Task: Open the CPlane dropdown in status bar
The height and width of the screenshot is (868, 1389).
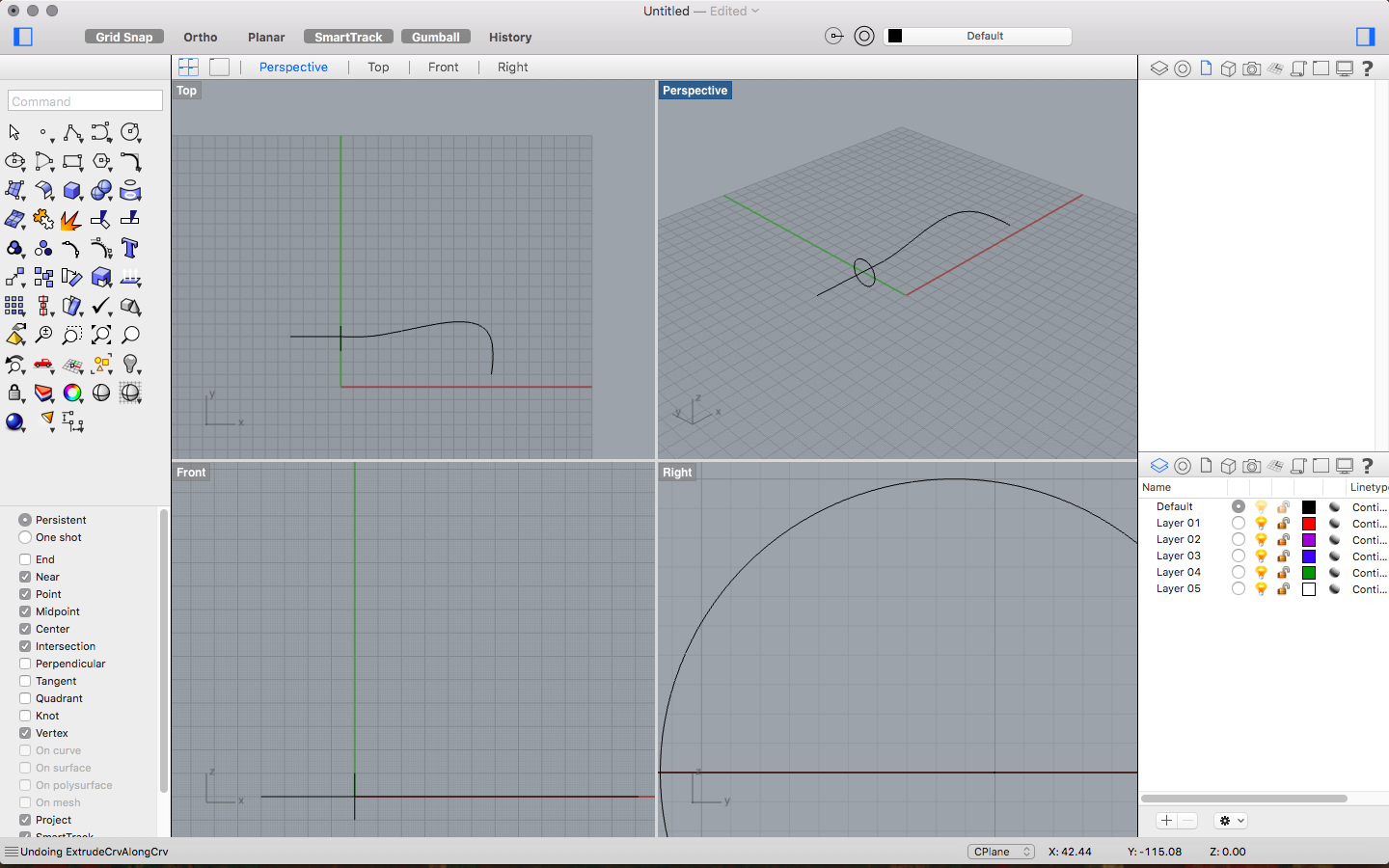Action: pyautogui.click(x=1001, y=852)
